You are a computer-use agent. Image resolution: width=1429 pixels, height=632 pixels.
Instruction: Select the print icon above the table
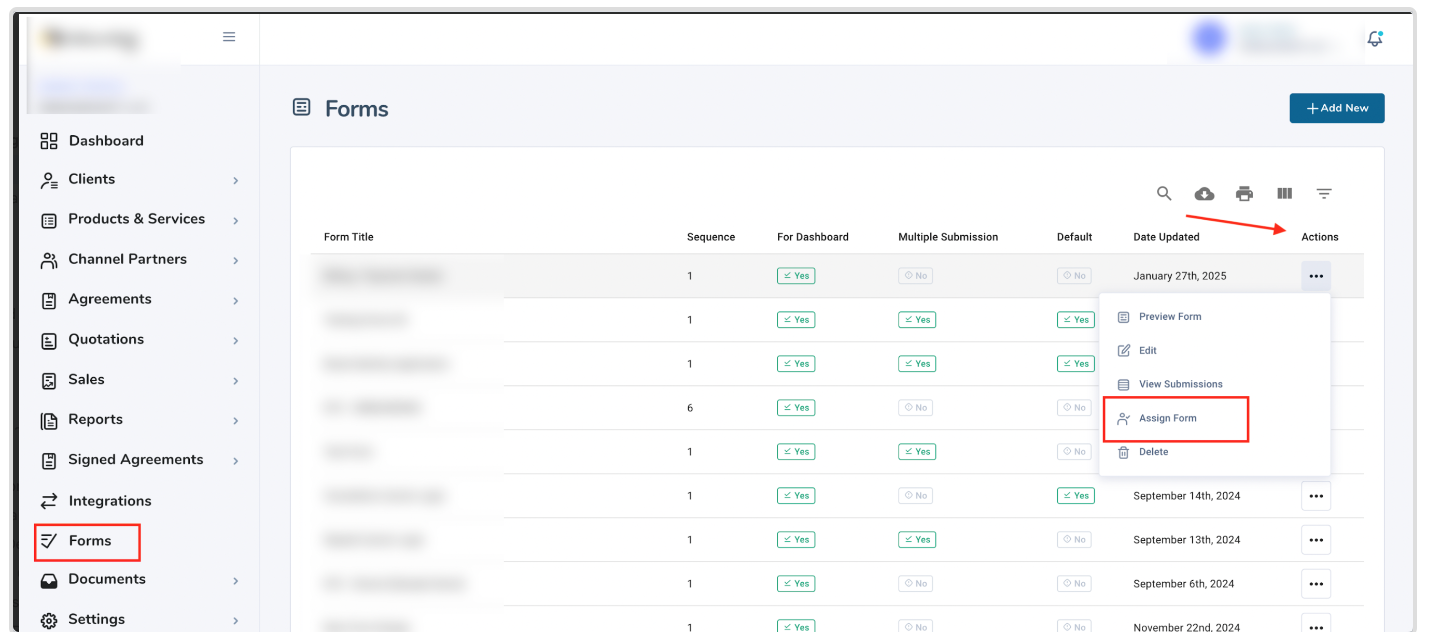pyautogui.click(x=1244, y=193)
